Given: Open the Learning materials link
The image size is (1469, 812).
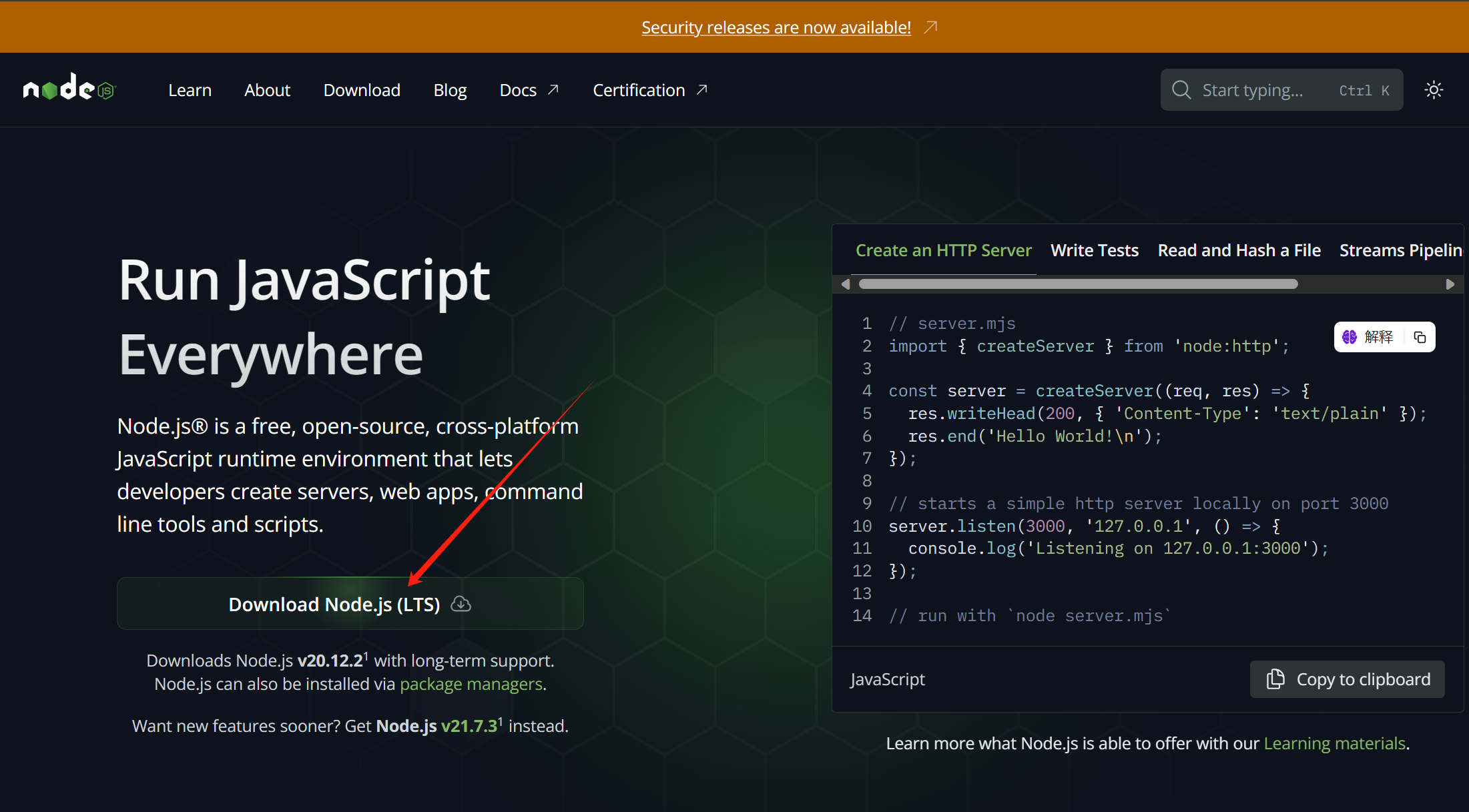Looking at the screenshot, I should click(1335, 743).
